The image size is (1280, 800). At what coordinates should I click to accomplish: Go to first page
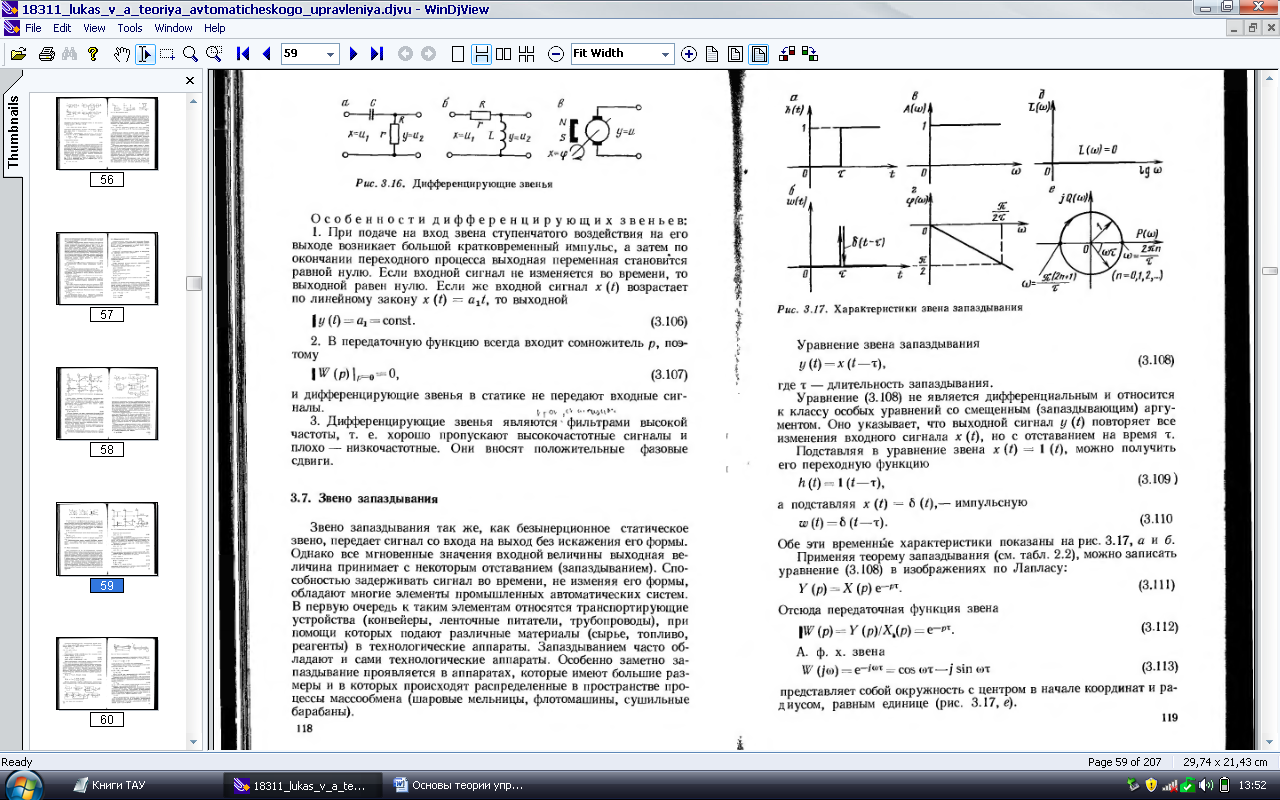[243, 54]
